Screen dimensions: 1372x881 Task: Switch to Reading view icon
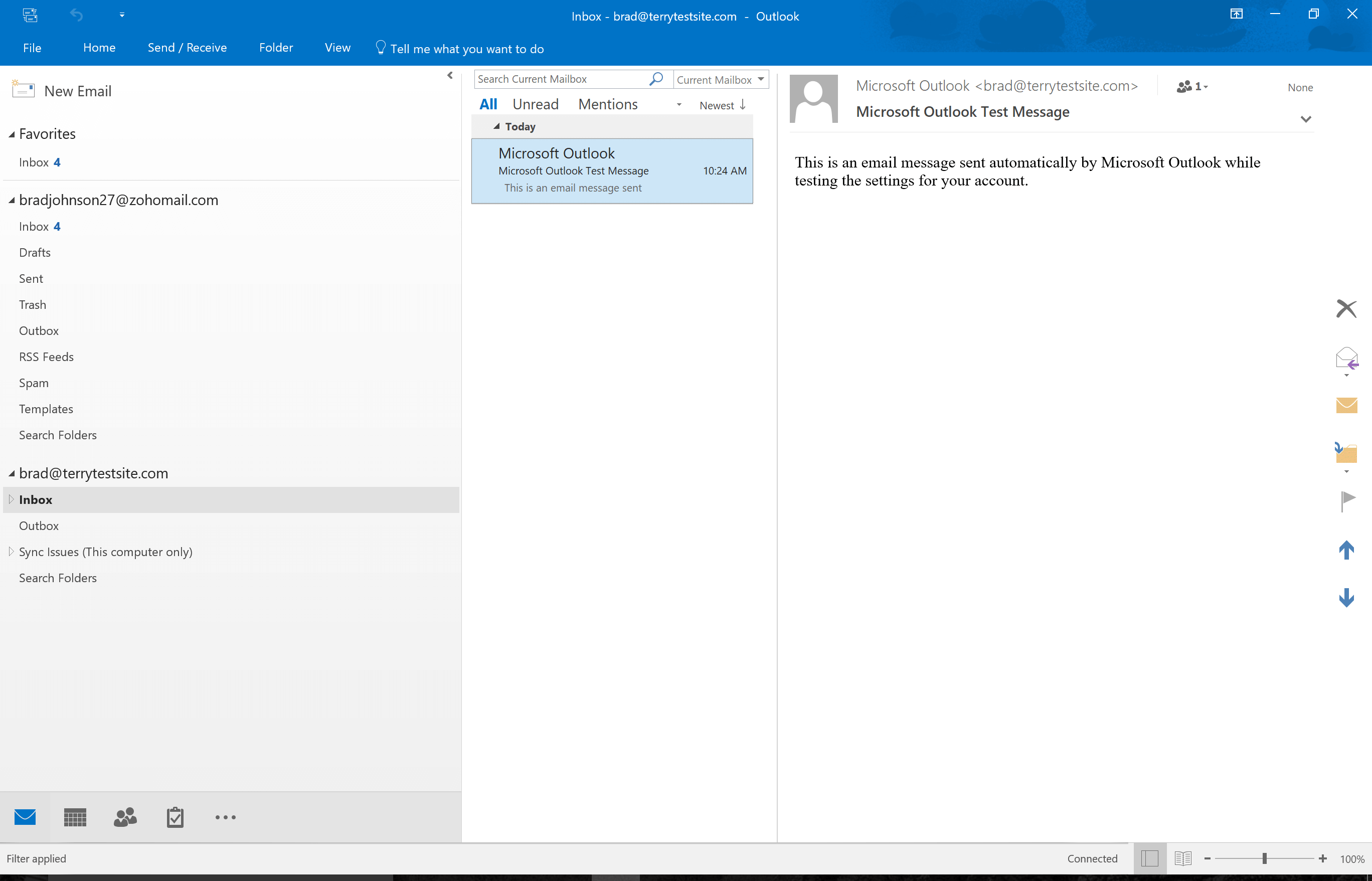tap(1182, 859)
